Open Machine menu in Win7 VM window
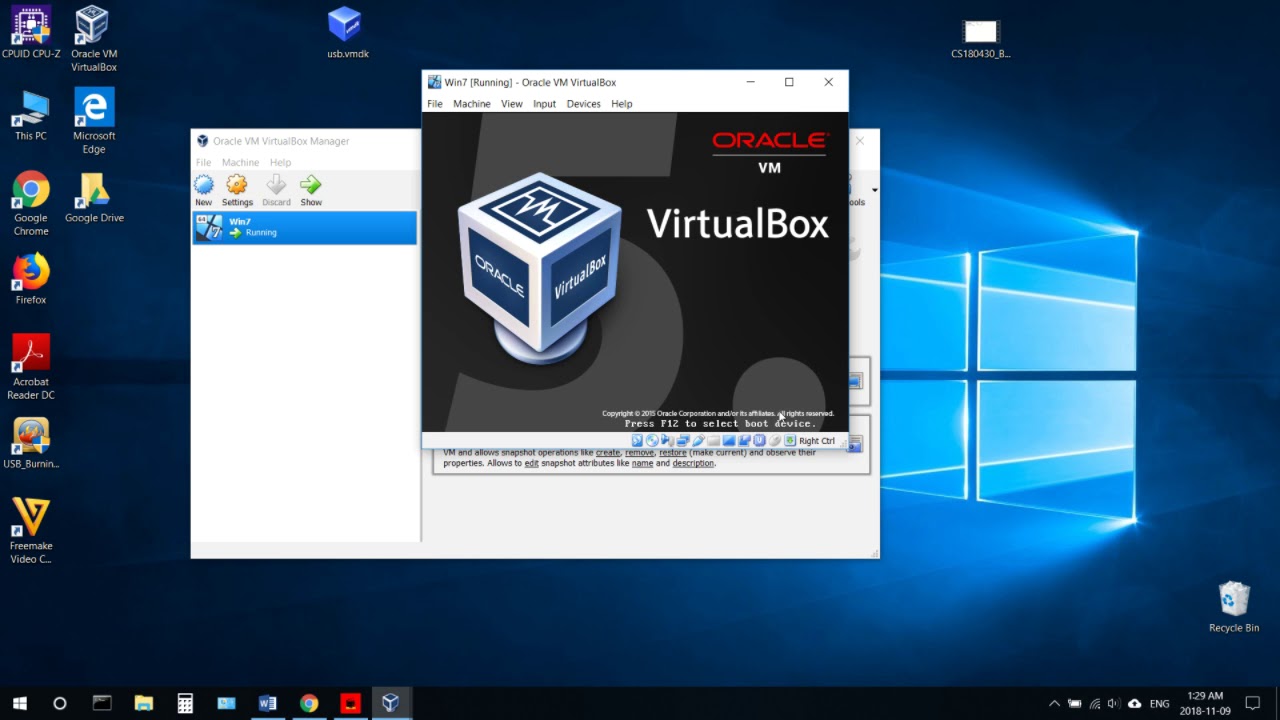 472,104
